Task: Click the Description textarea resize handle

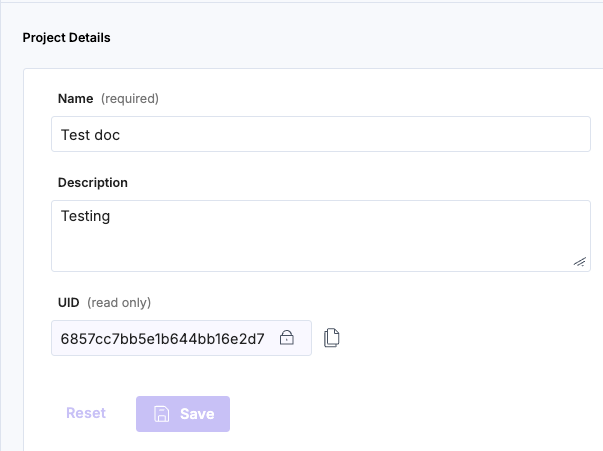Action: tap(580, 261)
